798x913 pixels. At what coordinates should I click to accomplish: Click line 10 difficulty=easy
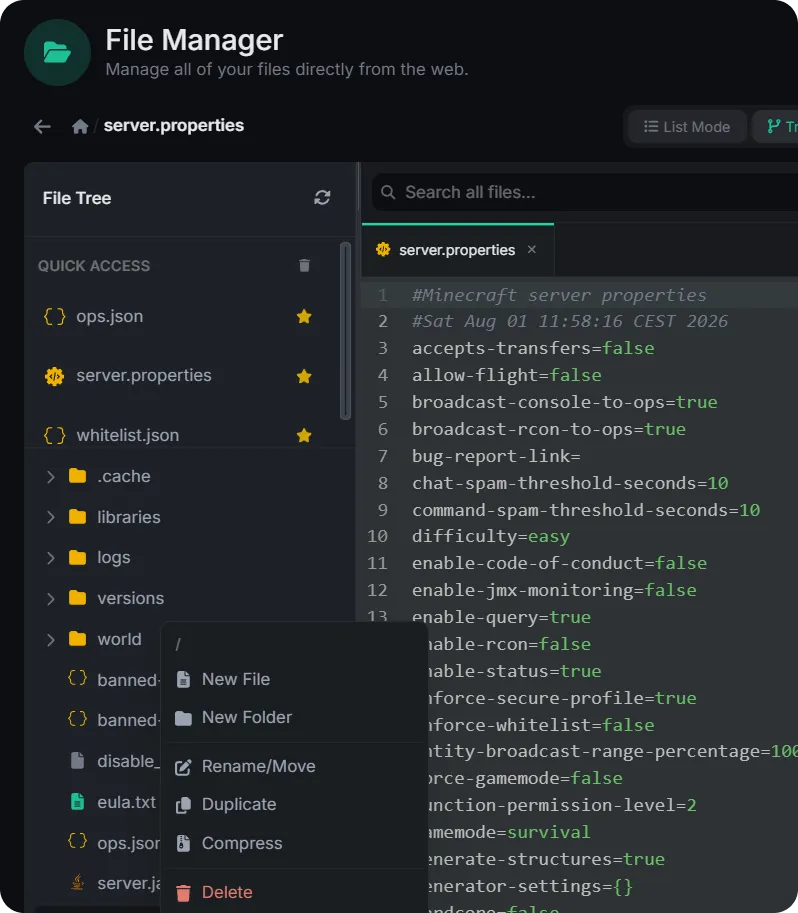click(x=490, y=536)
